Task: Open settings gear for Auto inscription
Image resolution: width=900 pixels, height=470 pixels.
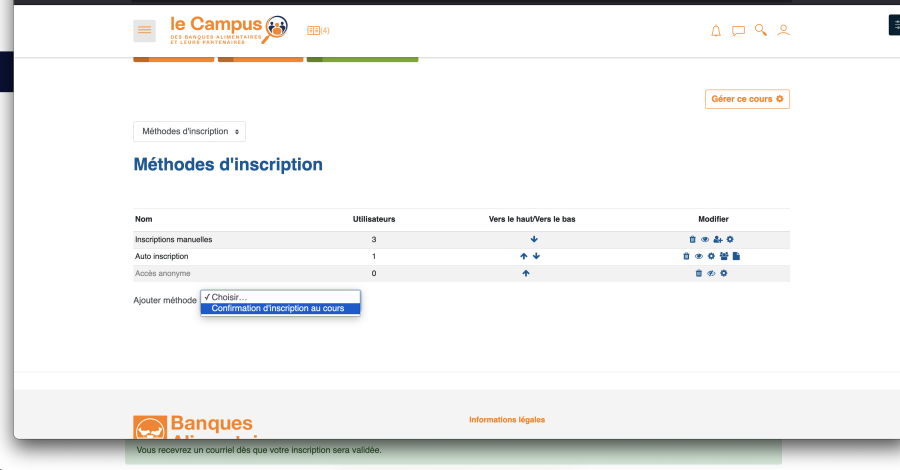Action: coord(711,257)
